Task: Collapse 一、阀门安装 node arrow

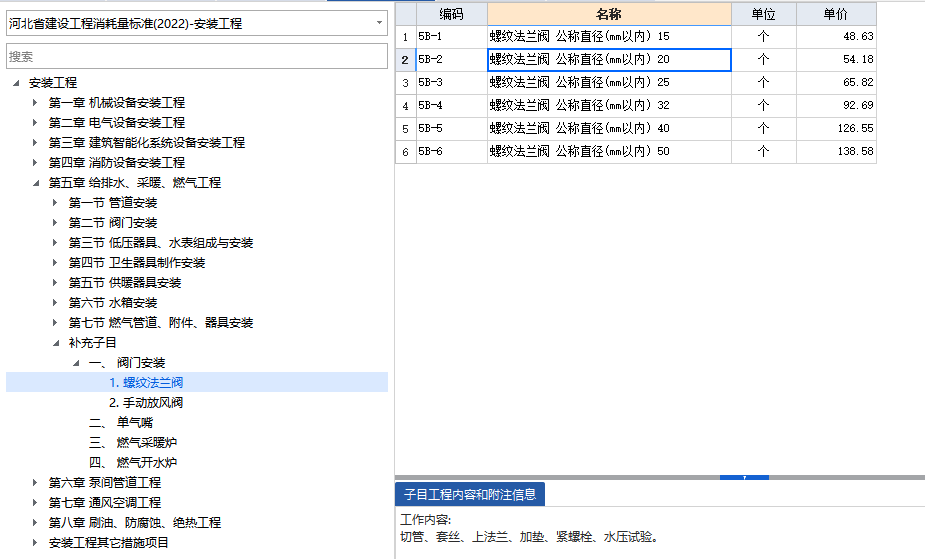Action: 76,363
